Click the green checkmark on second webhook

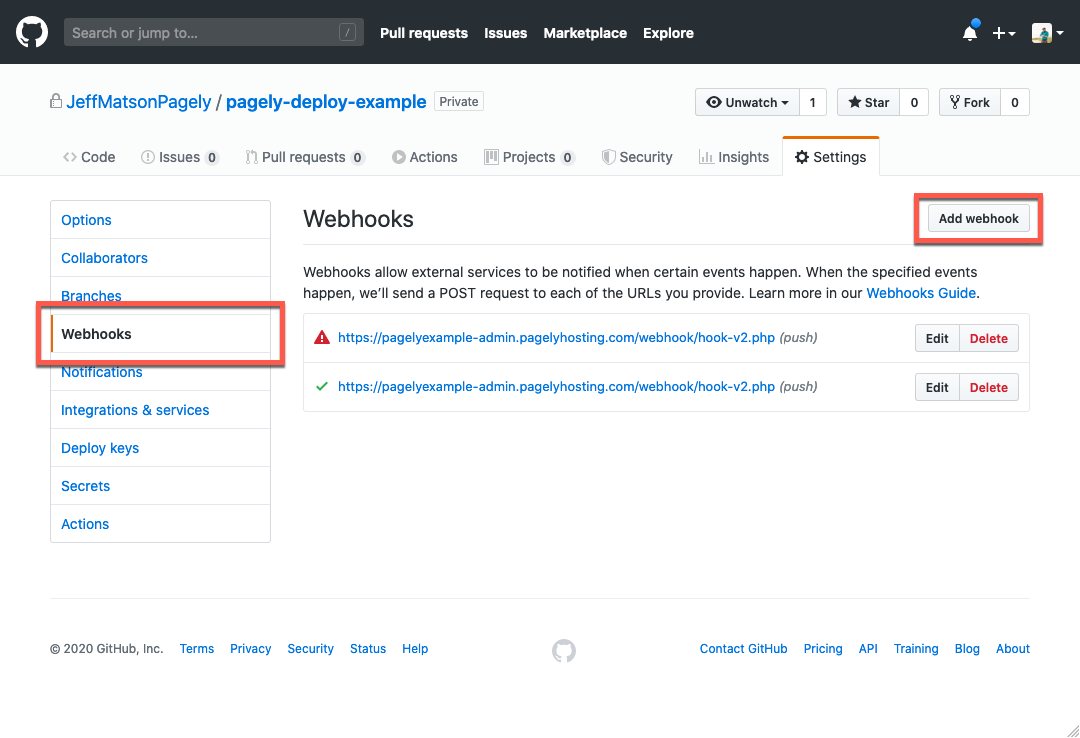click(322, 387)
